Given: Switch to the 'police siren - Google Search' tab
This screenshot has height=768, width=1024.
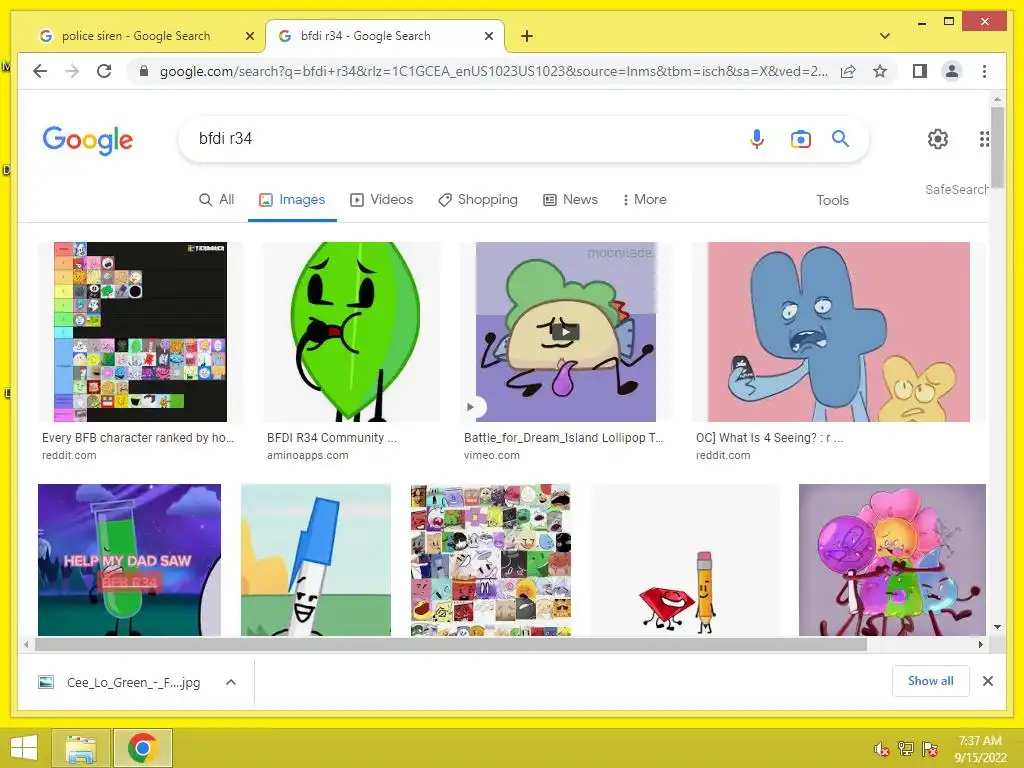Looking at the screenshot, I should coord(136,36).
